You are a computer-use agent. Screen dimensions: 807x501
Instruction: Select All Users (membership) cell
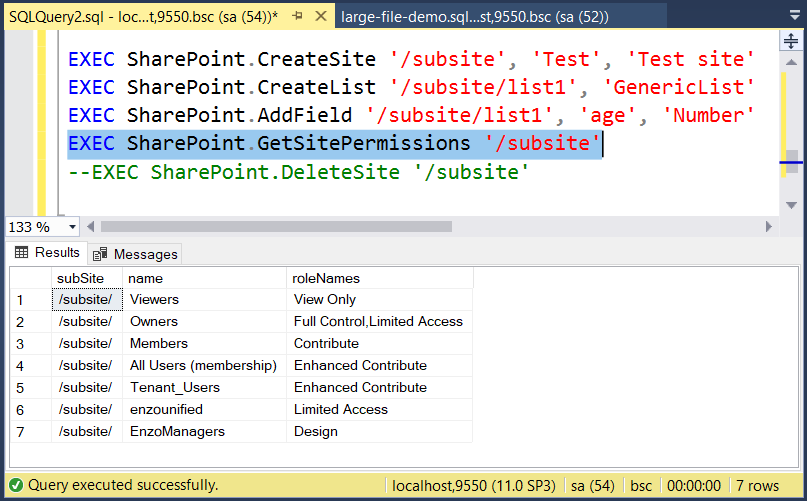(204, 366)
